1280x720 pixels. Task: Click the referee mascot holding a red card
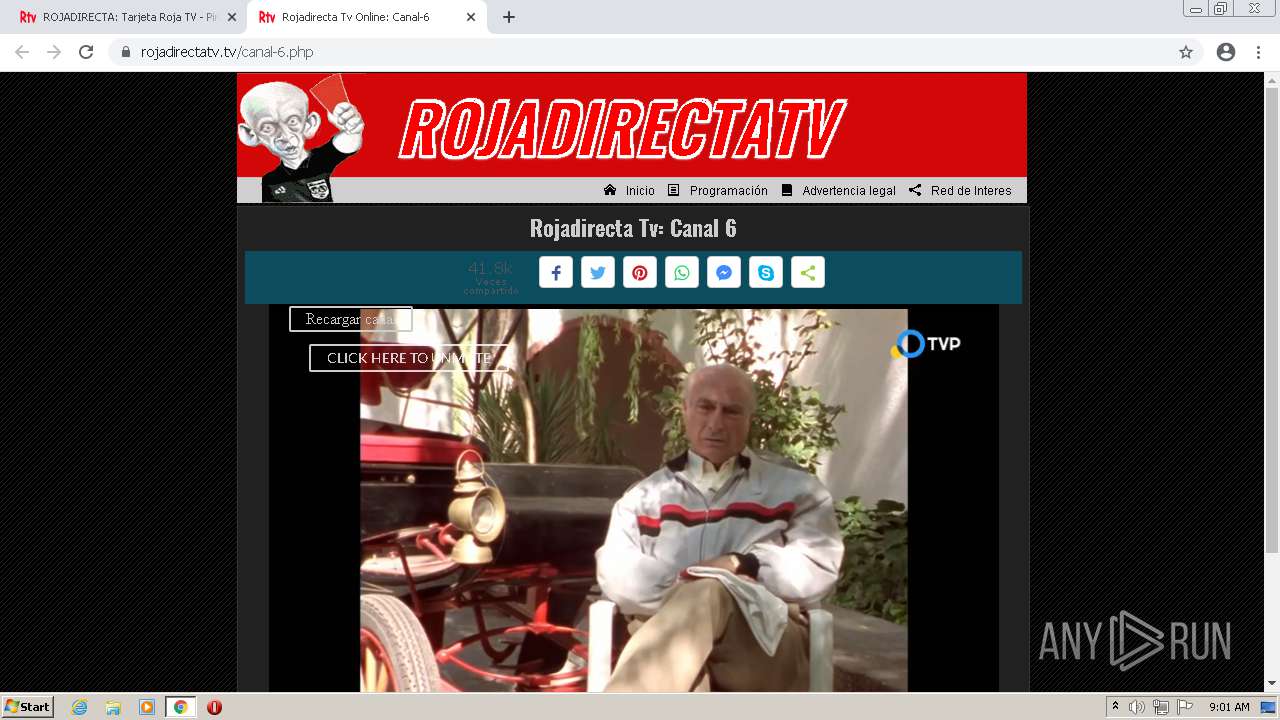tap(301, 138)
